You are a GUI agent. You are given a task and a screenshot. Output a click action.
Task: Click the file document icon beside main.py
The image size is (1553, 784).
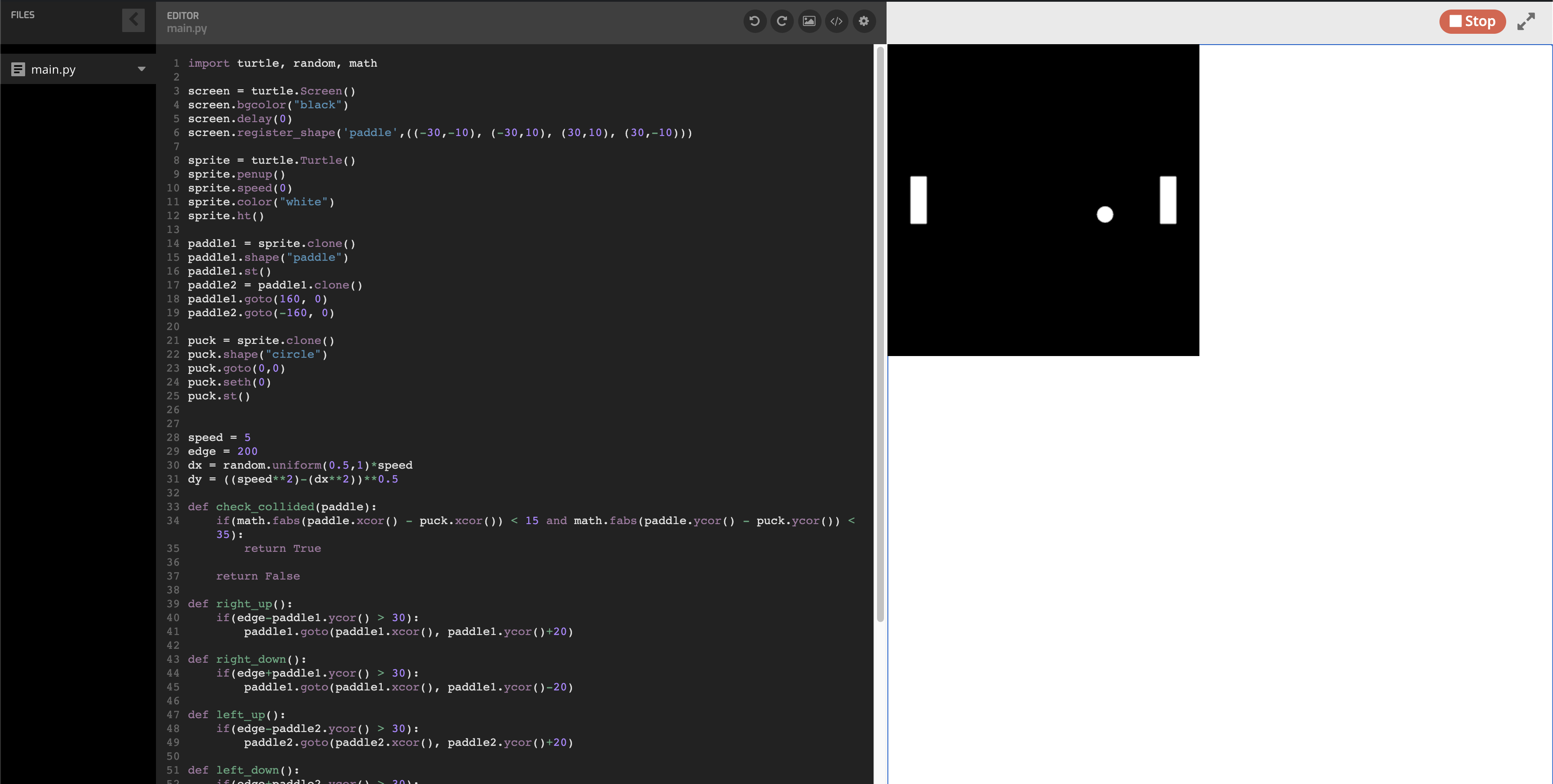coord(18,69)
